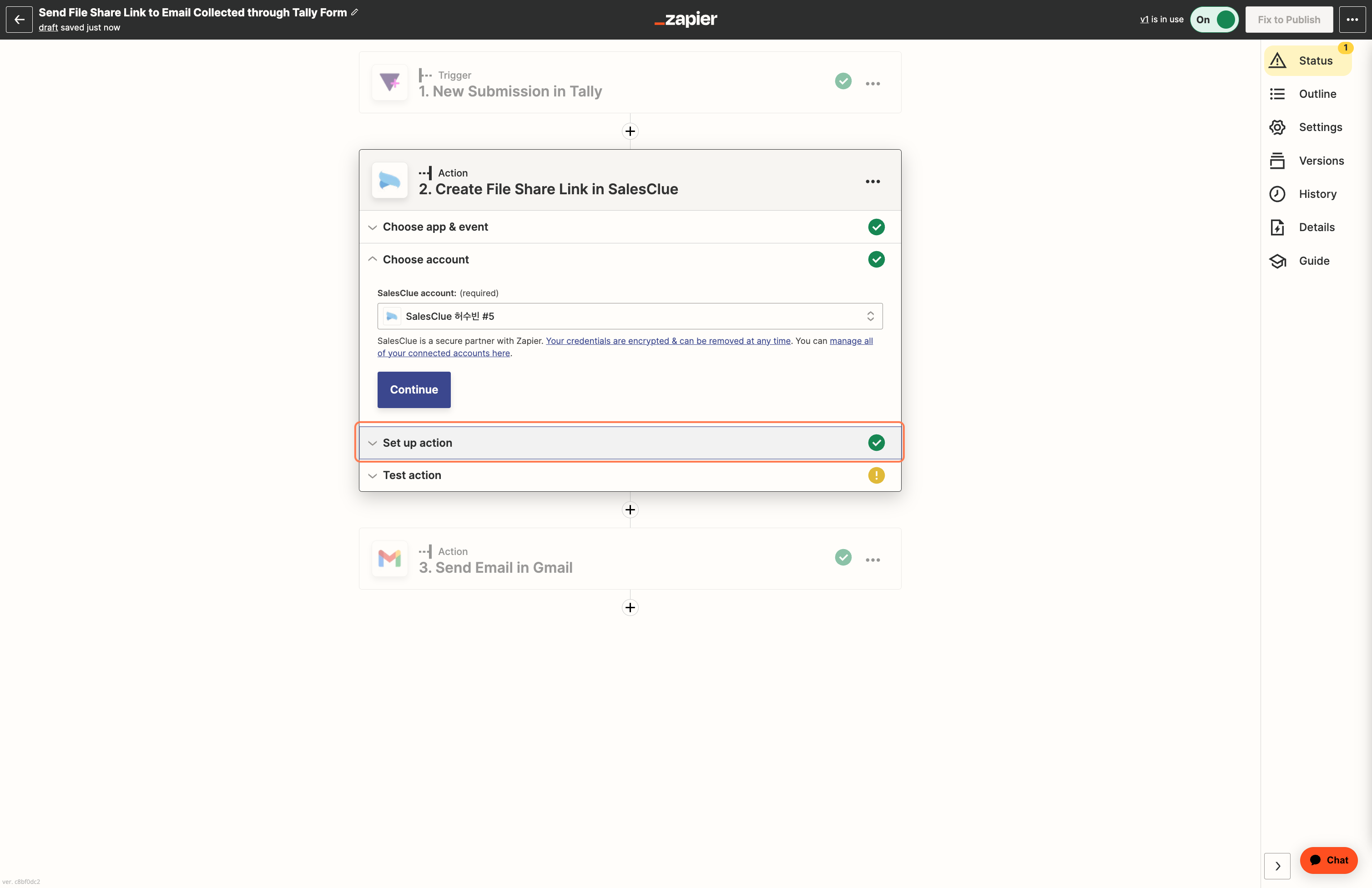
Task: Click the Choose account green checkmark
Action: point(876,259)
